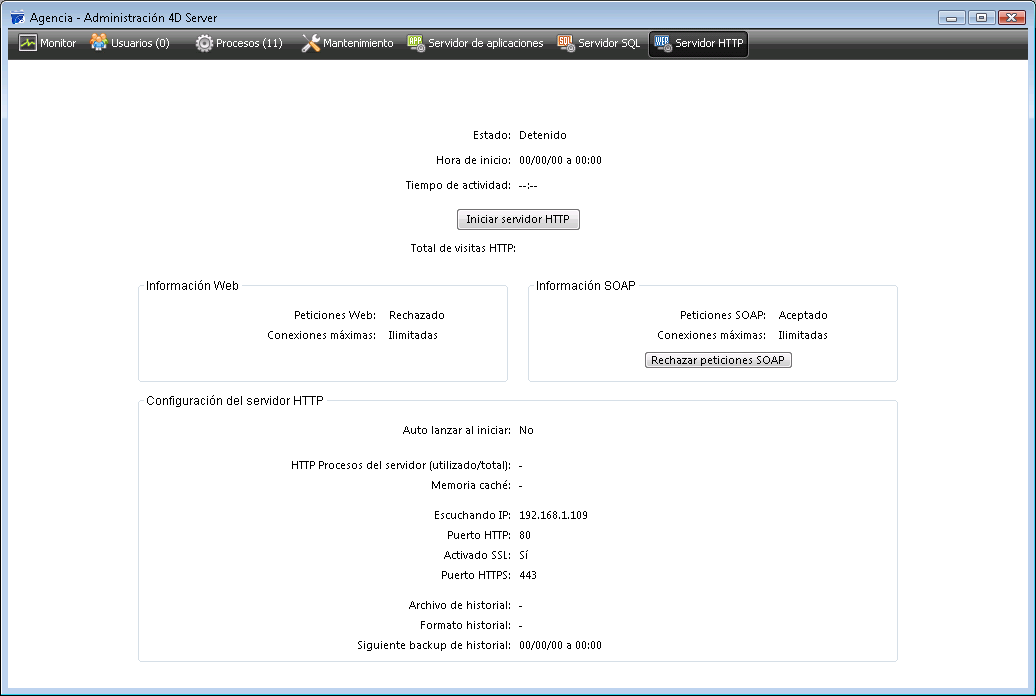1036x696 pixels.
Task: Click the Hora de inicio label
Action: [x=473, y=161]
